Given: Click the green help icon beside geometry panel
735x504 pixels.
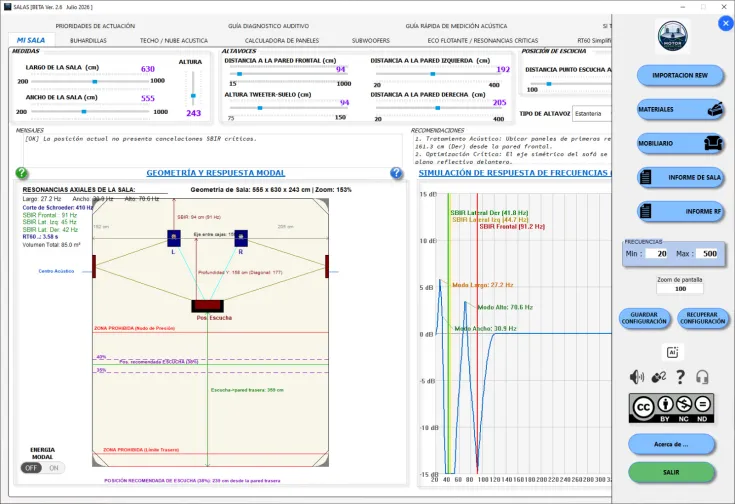Looking at the screenshot, I should pos(22,173).
